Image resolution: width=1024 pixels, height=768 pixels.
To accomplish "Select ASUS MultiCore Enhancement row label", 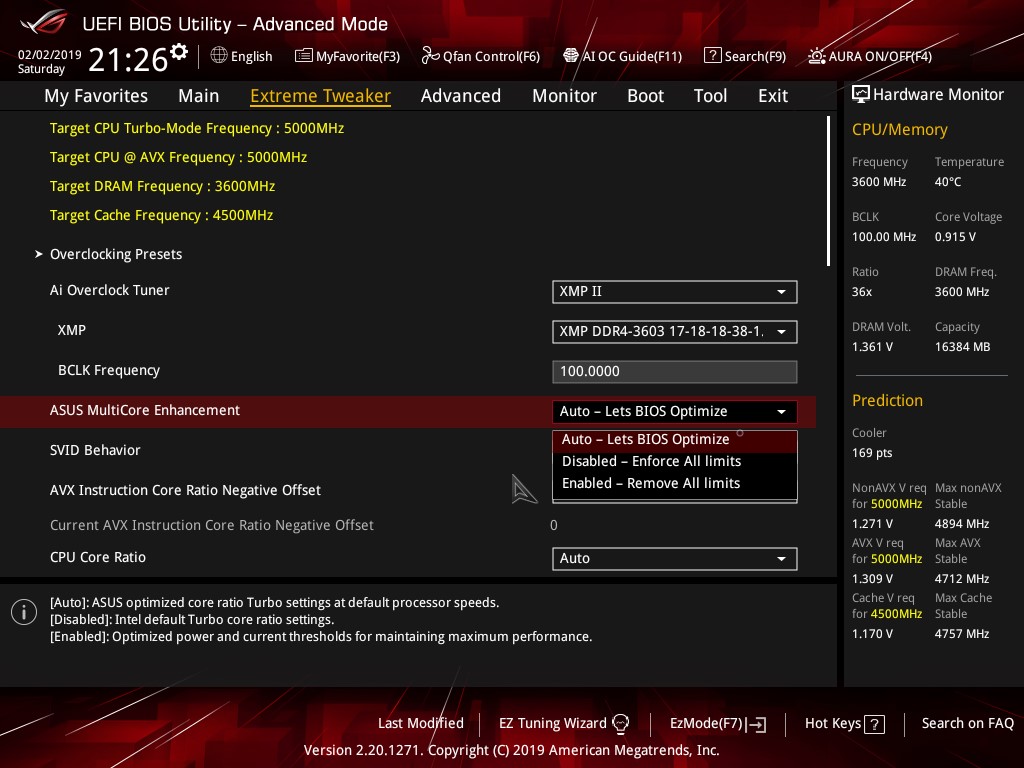I will 145,410.
